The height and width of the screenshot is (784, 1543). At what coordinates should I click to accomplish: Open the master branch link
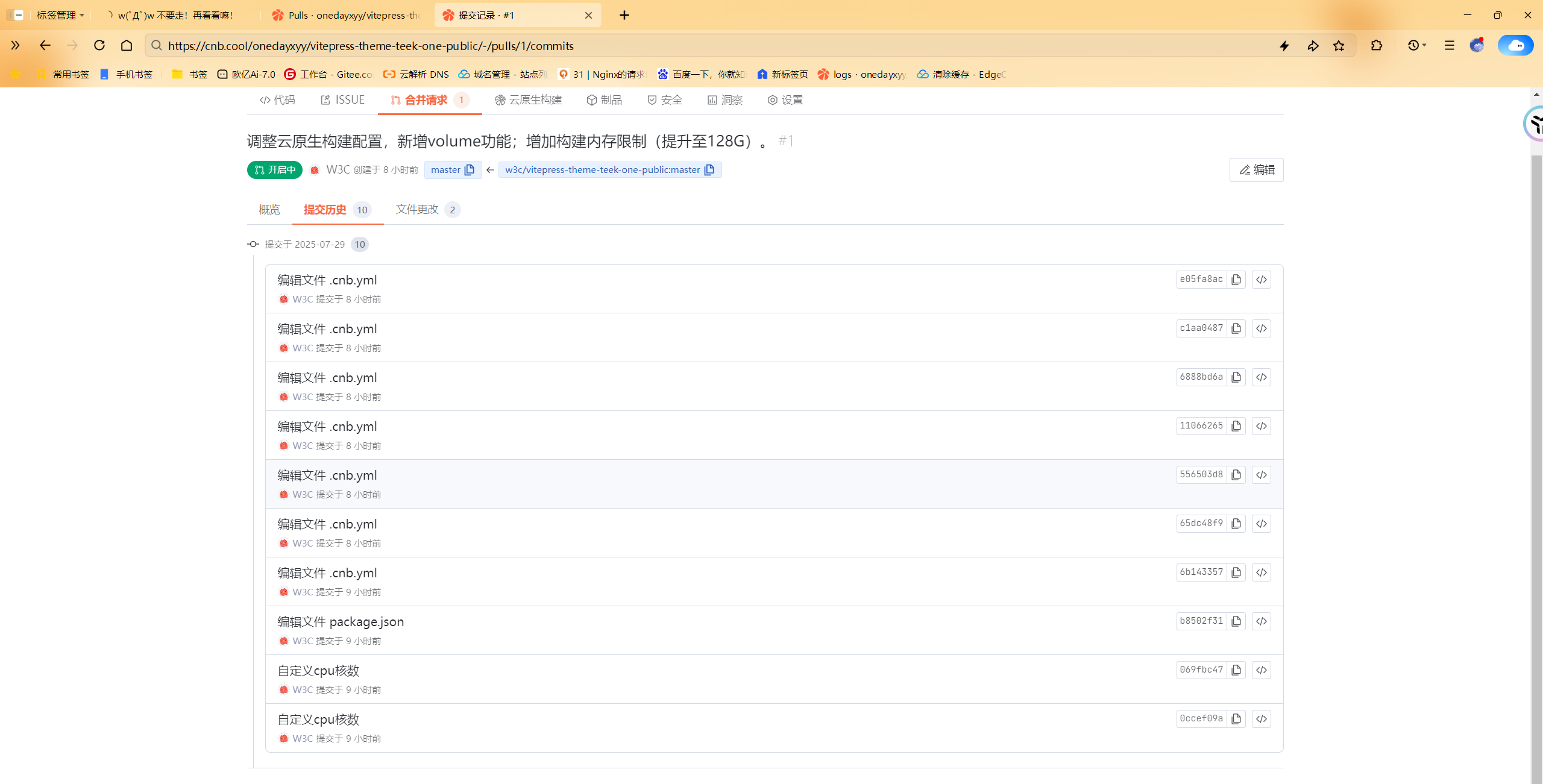coord(445,170)
